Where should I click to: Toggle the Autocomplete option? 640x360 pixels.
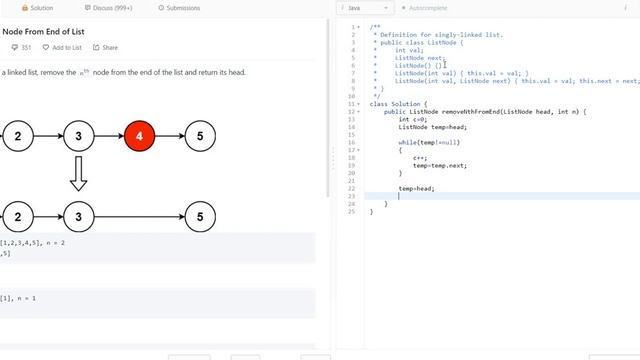click(424, 8)
